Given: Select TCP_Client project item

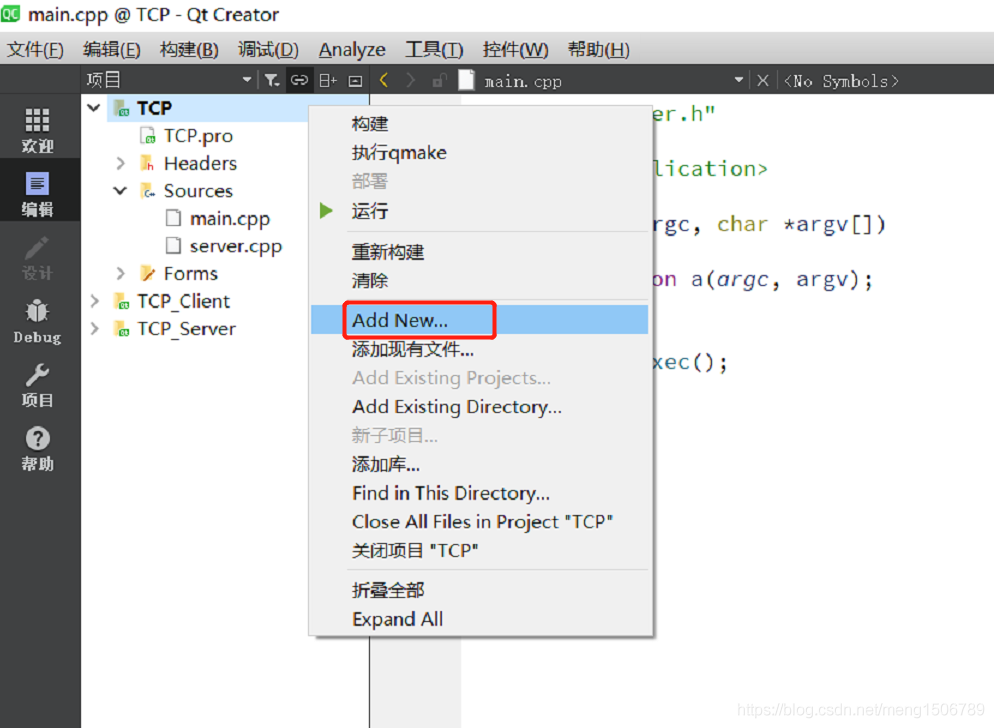Looking at the screenshot, I should [x=183, y=301].
